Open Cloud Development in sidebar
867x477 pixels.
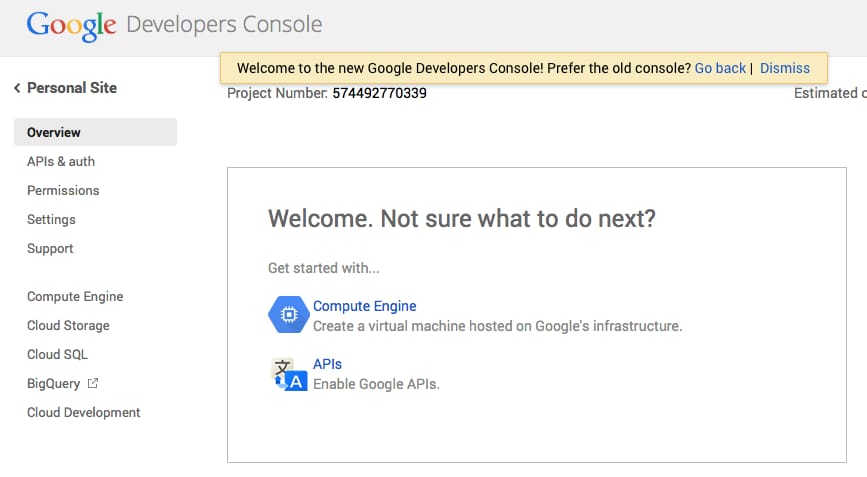click(83, 412)
